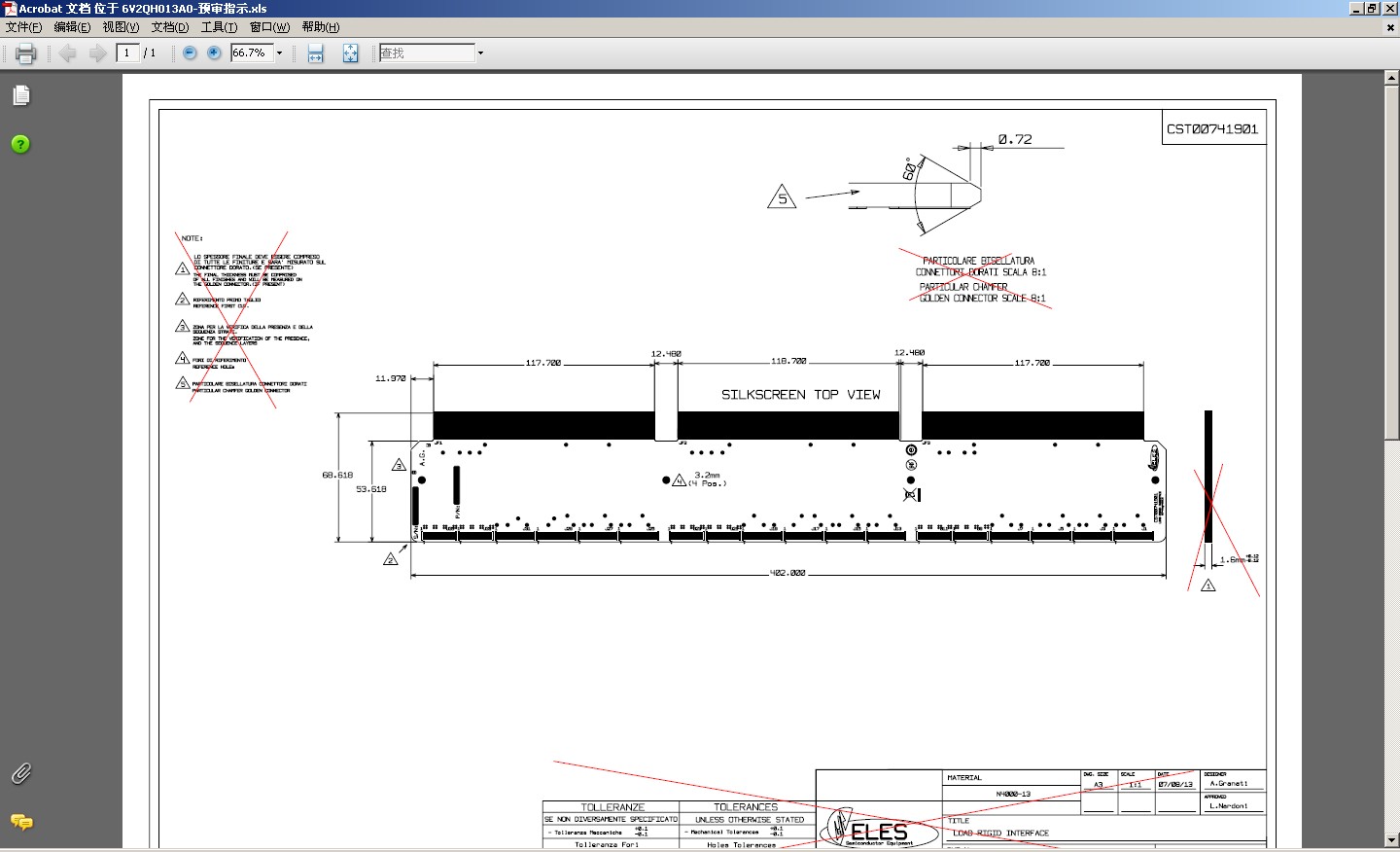Click the 查找 search field
Screen dimensions: 1400x852
click(426, 53)
